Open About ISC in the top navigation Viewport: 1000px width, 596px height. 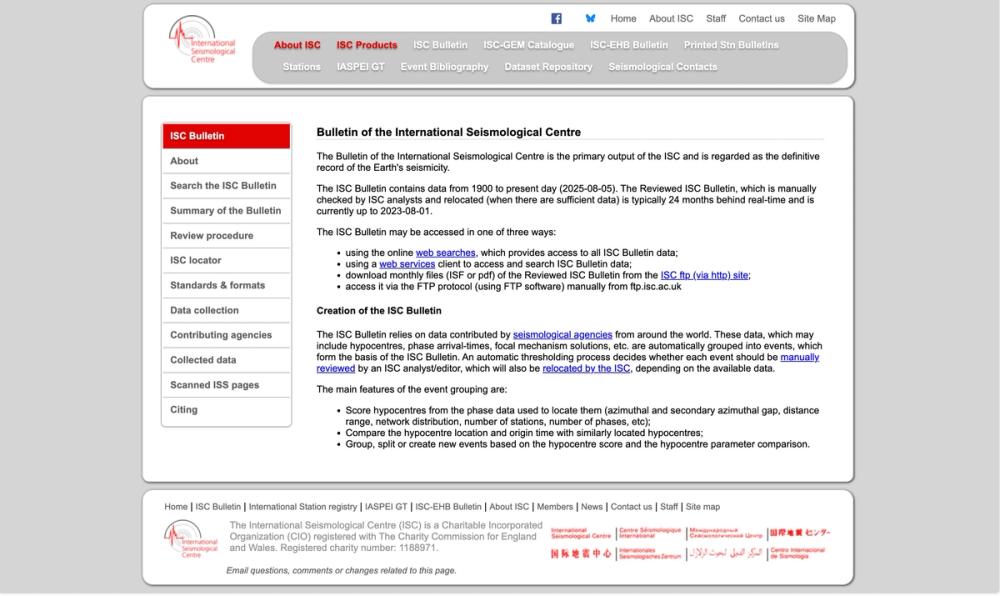click(671, 18)
